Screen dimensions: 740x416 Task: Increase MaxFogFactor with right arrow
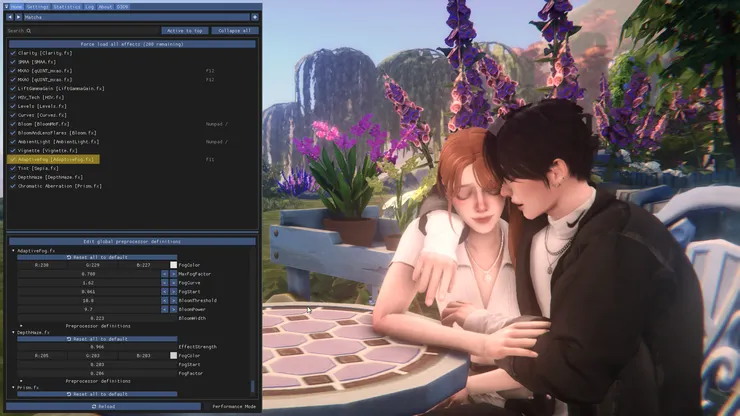pos(173,274)
